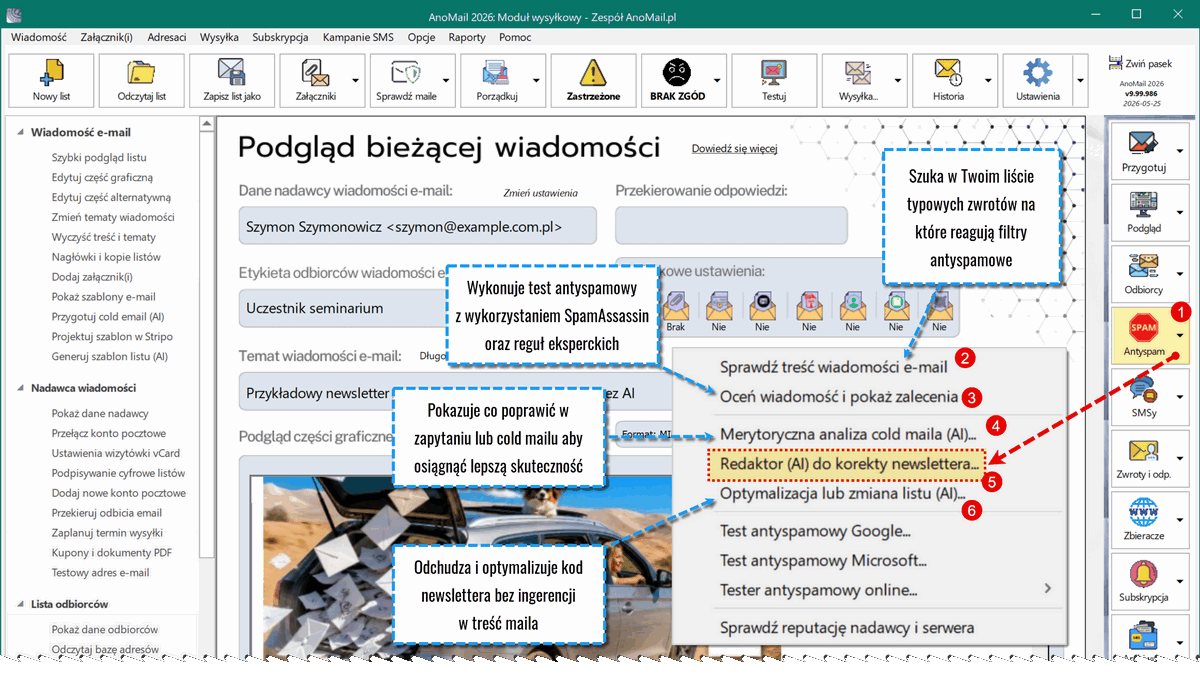1200x680 pixels.
Task: Click the Załączniki attachments icon
Action: 315,72
